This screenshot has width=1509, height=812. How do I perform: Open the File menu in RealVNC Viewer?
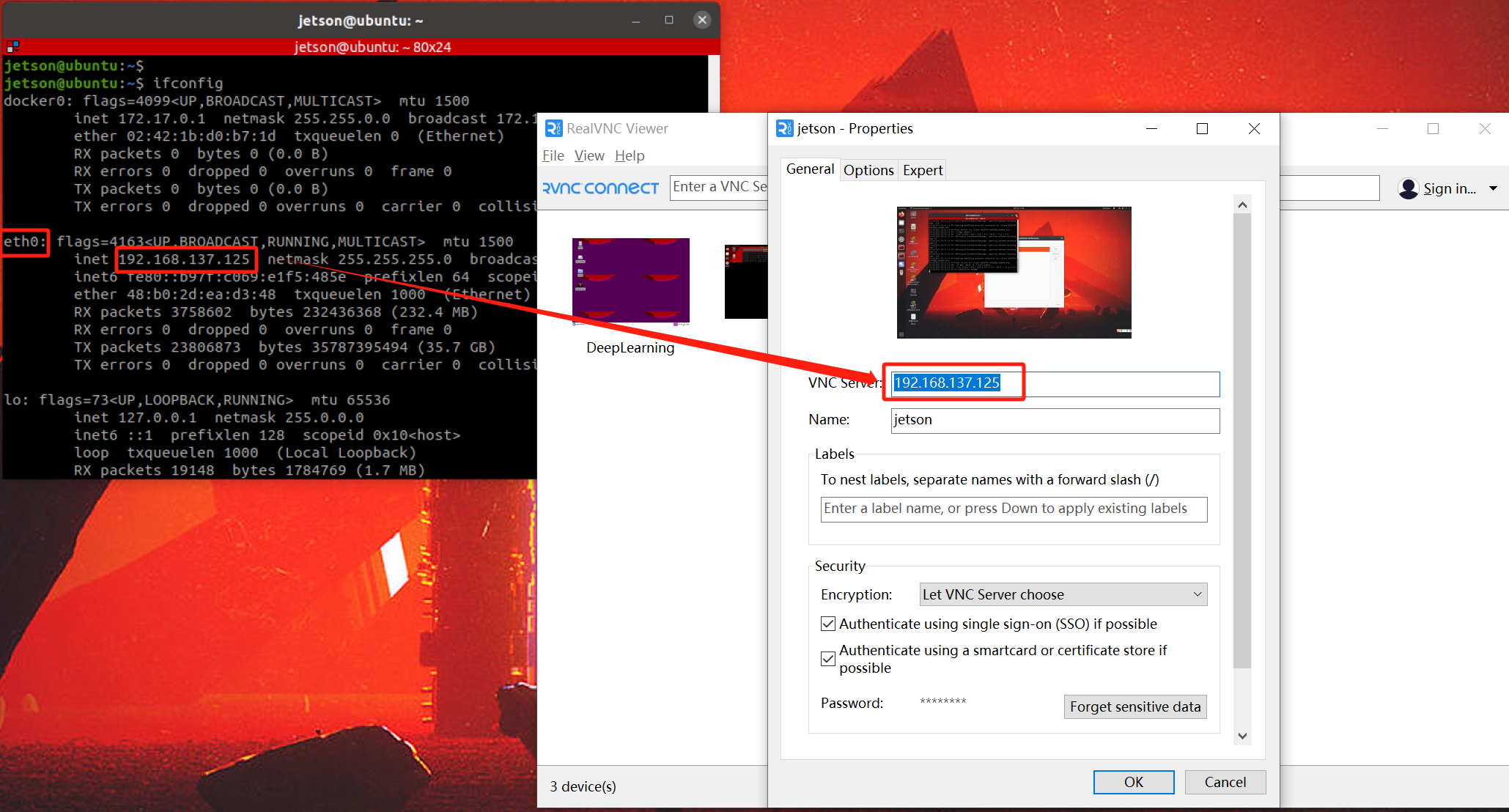pos(553,155)
